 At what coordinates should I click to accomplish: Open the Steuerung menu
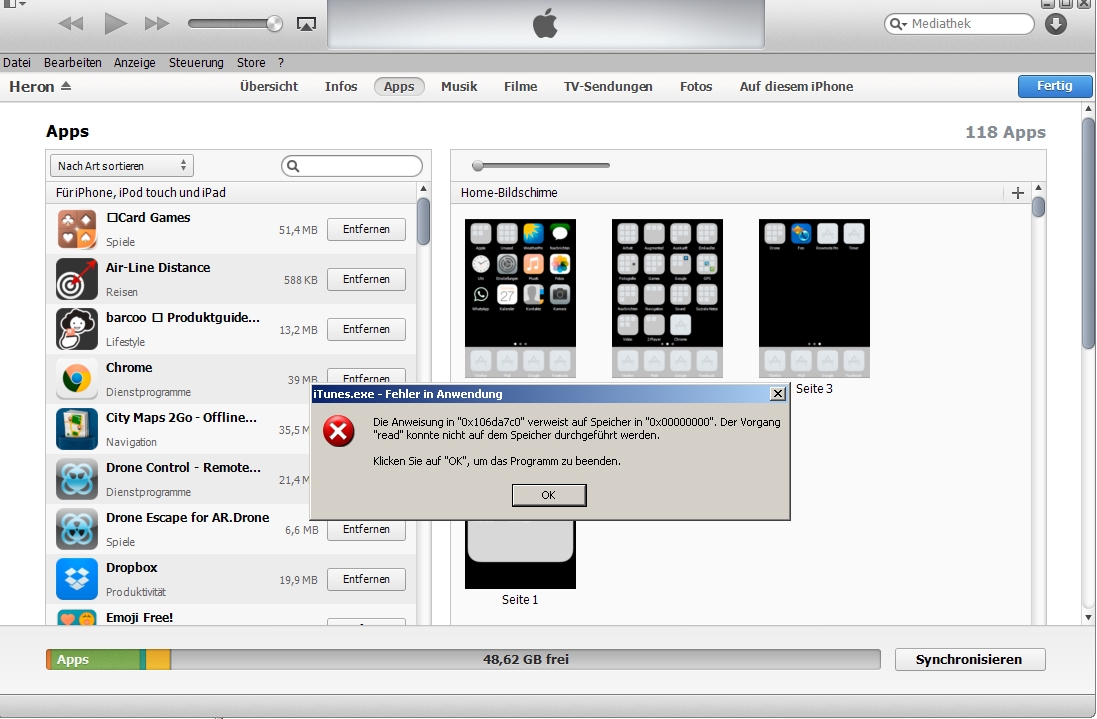click(x=196, y=63)
